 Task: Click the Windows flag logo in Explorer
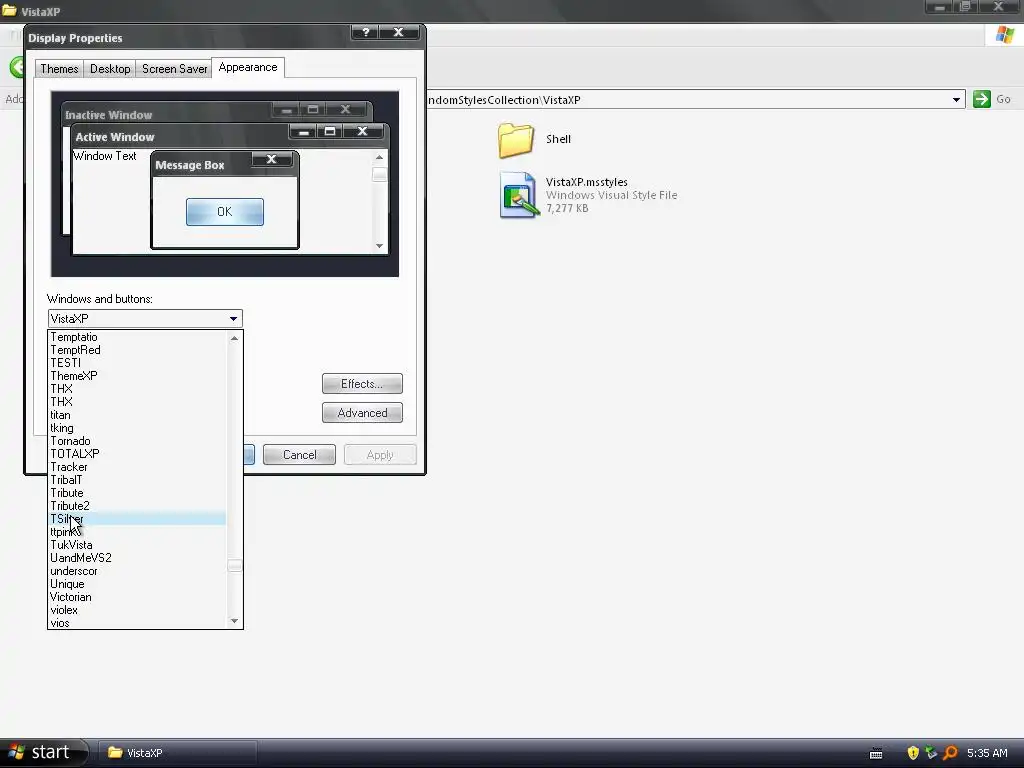click(1005, 35)
